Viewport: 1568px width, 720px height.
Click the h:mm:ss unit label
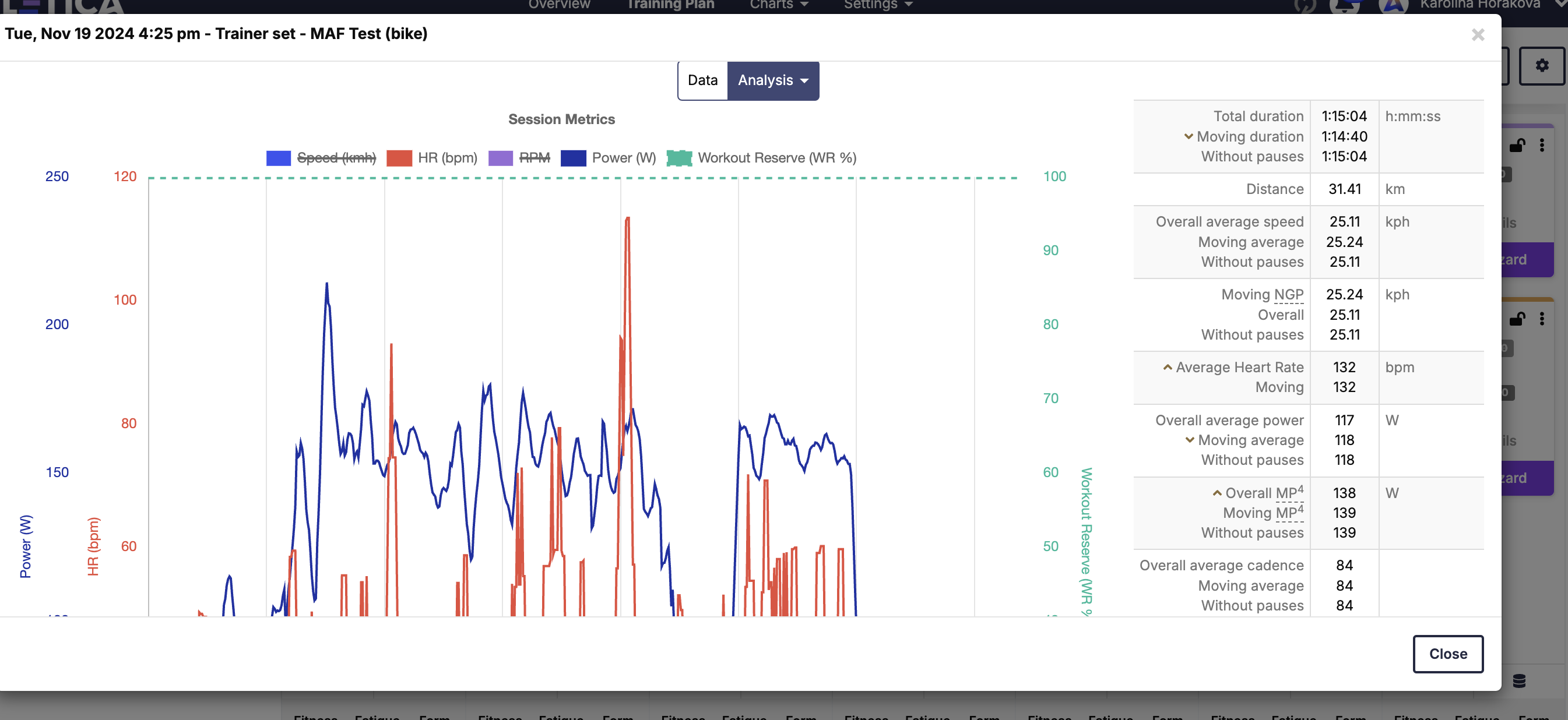(1412, 116)
